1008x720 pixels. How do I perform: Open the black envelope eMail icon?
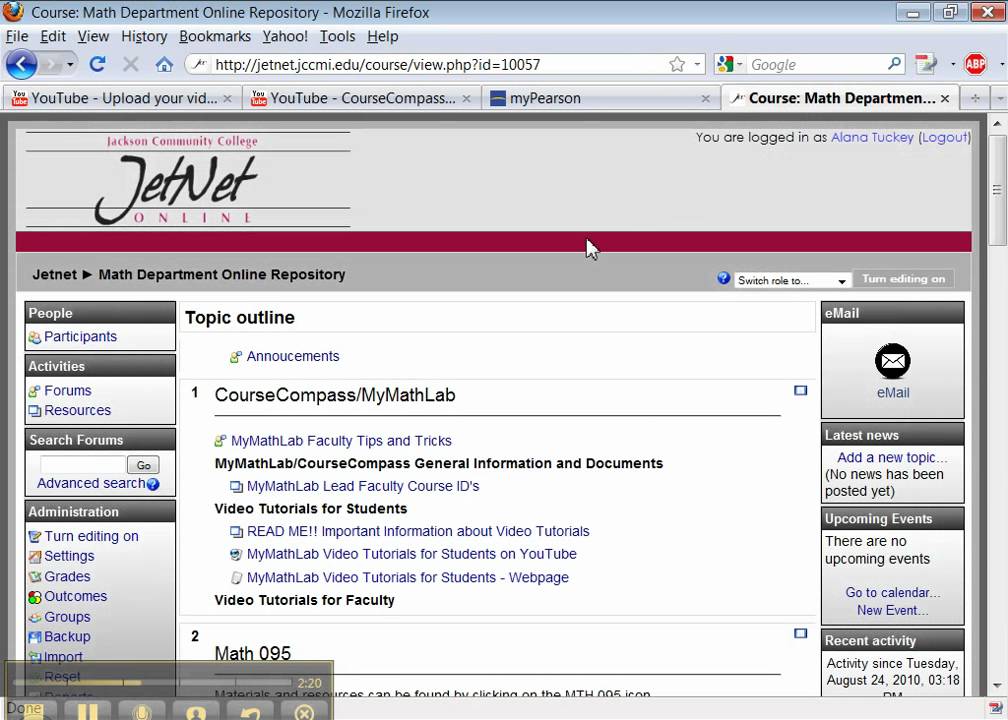tap(893, 361)
